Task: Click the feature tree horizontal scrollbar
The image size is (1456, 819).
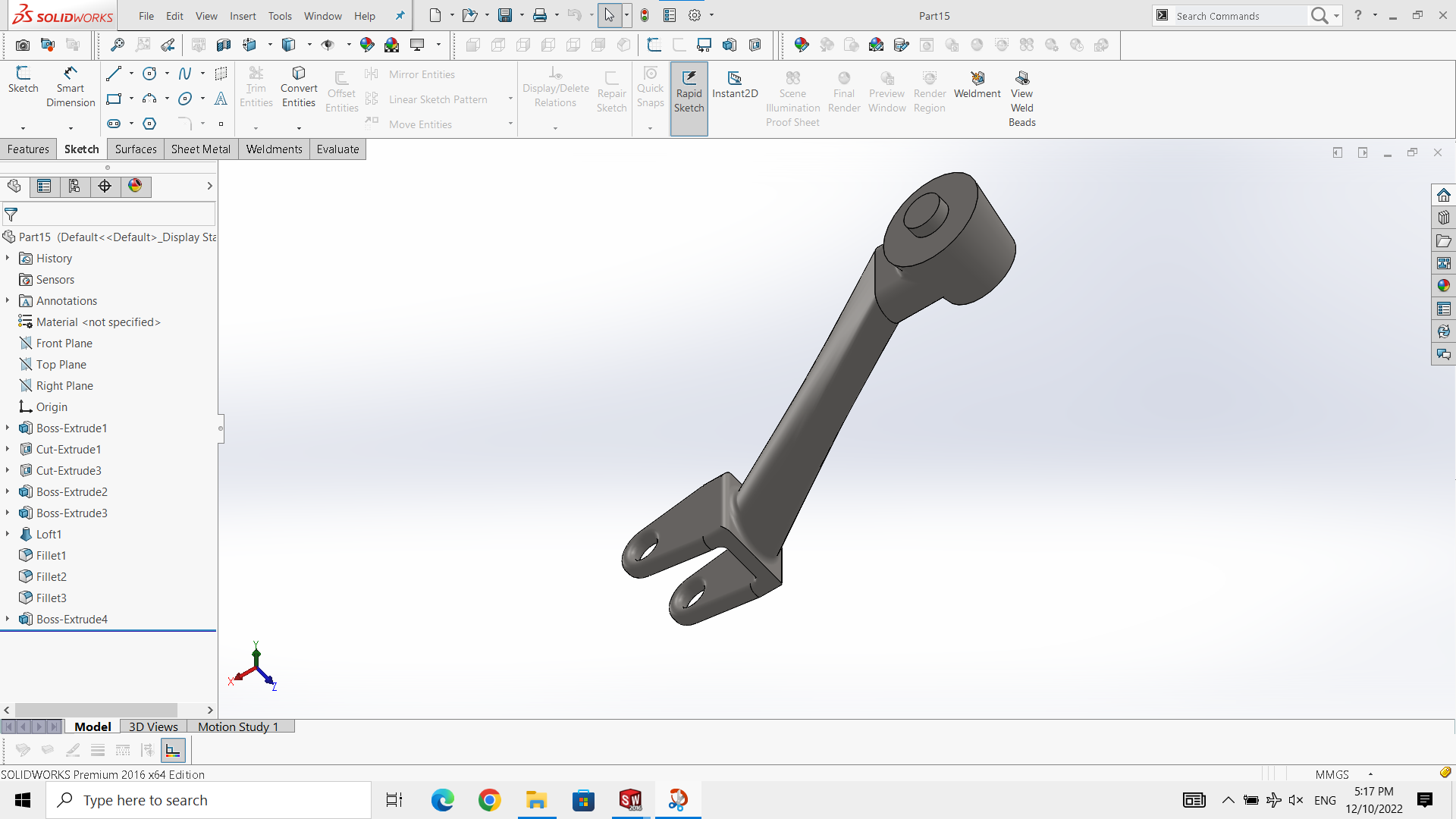Action: 96,710
